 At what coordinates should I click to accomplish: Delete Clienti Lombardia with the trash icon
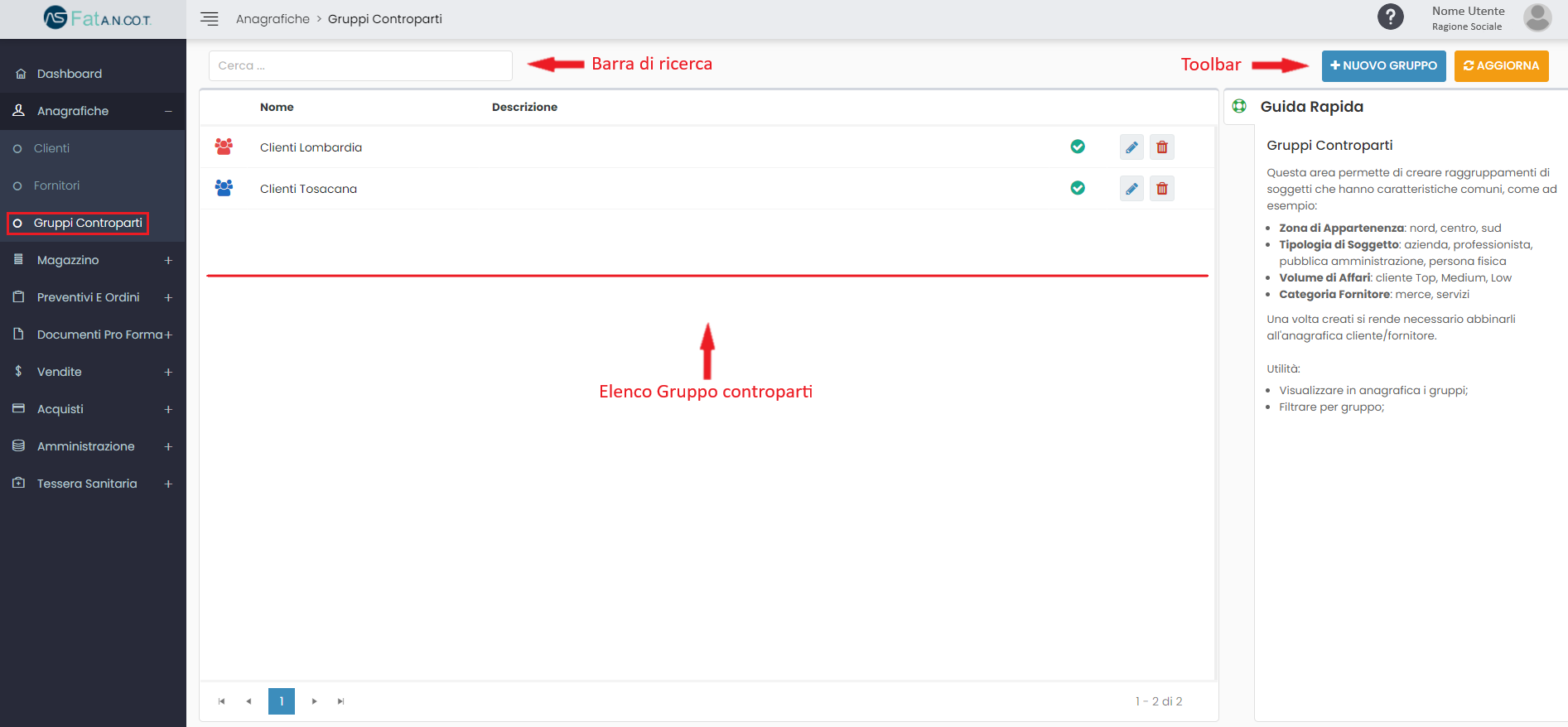(1162, 147)
